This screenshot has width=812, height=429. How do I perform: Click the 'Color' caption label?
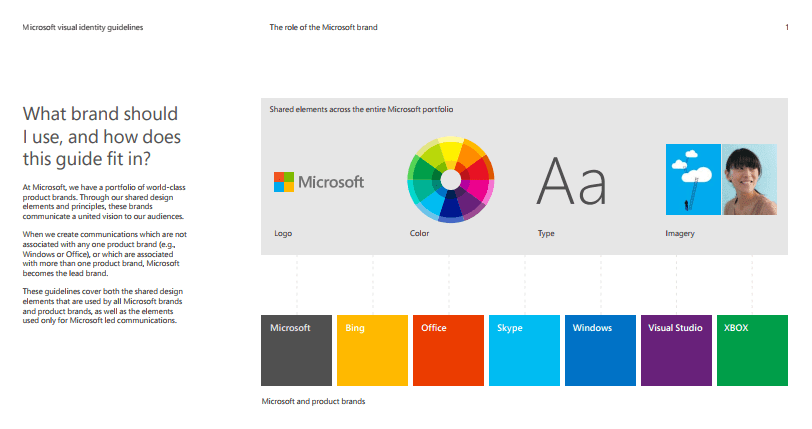(x=419, y=234)
